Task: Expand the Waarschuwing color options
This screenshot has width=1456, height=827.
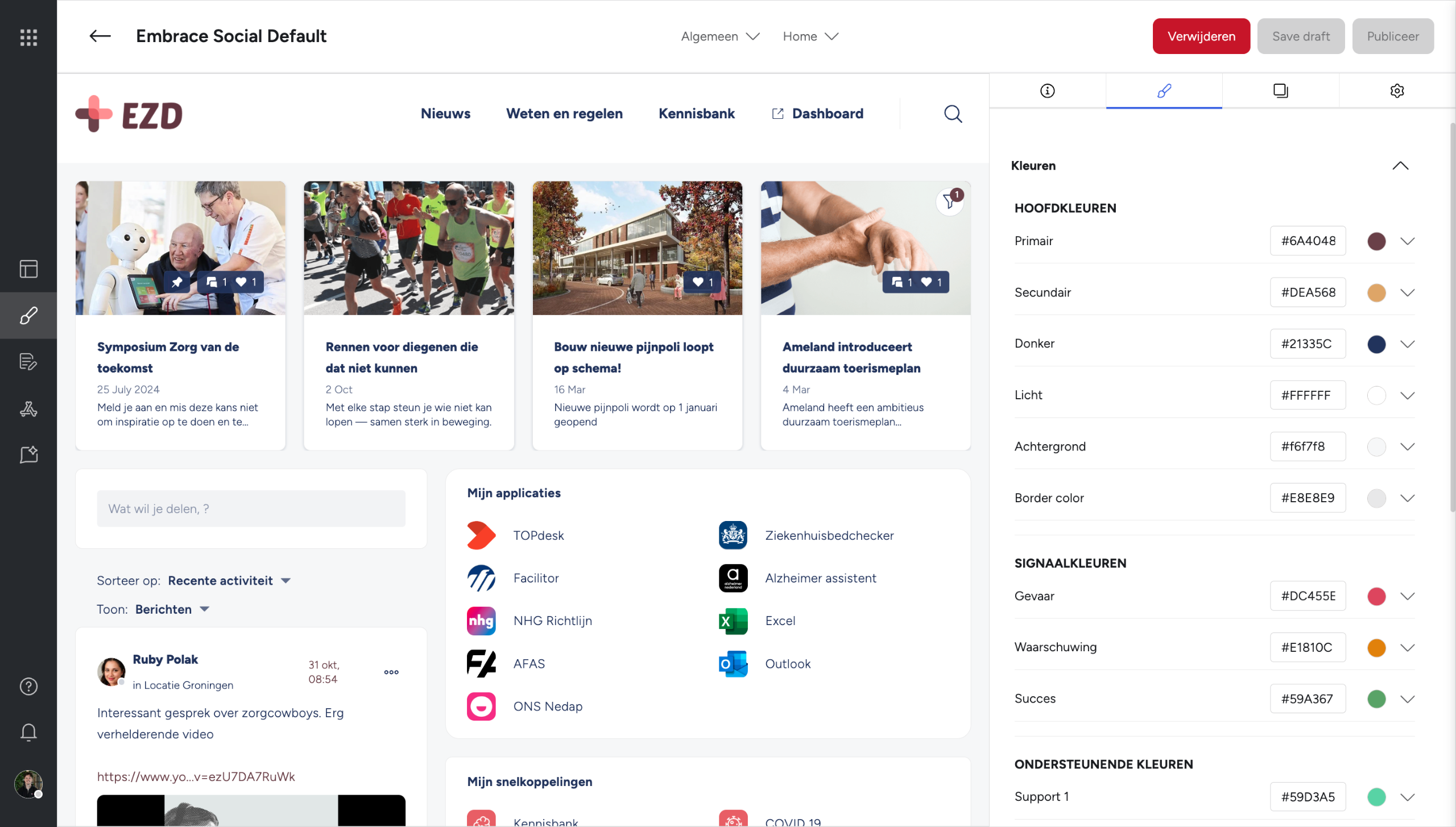Action: (1408, 648)
